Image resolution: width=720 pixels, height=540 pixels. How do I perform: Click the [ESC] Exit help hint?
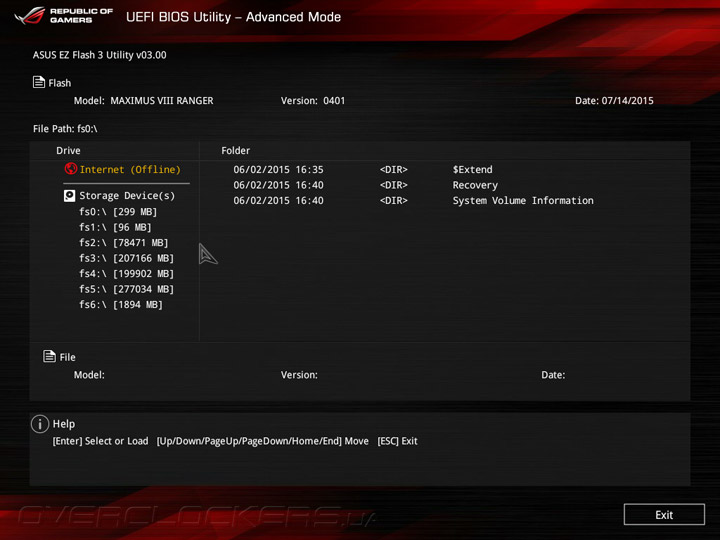click(x=397, y=441)
